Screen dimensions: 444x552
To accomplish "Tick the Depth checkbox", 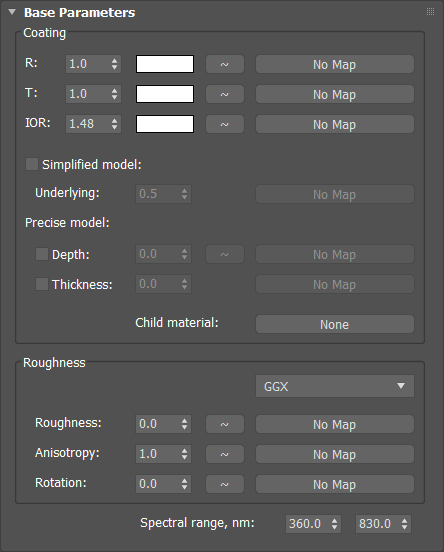I will (x=42, y=254).
